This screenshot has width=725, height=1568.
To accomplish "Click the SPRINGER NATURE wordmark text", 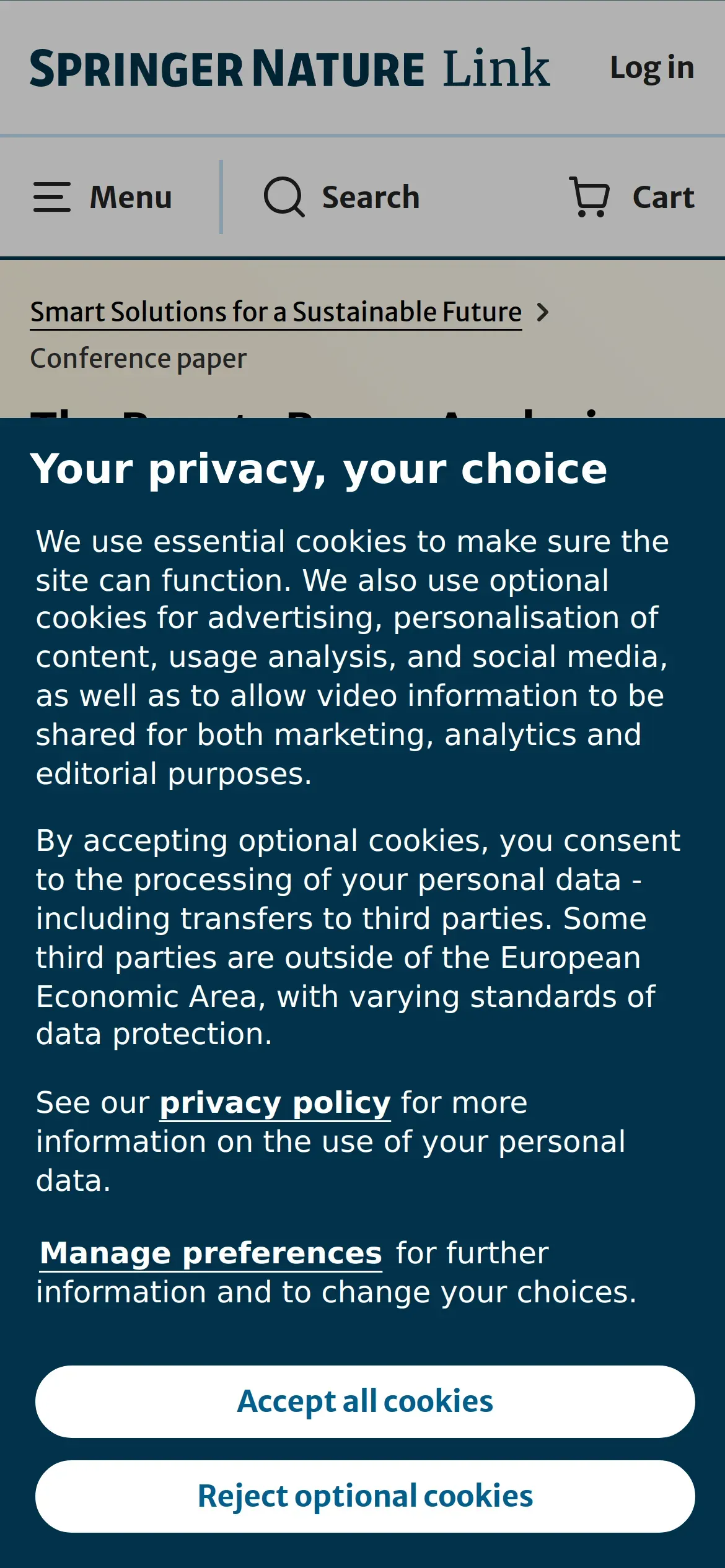I will (x=227, y=69).
